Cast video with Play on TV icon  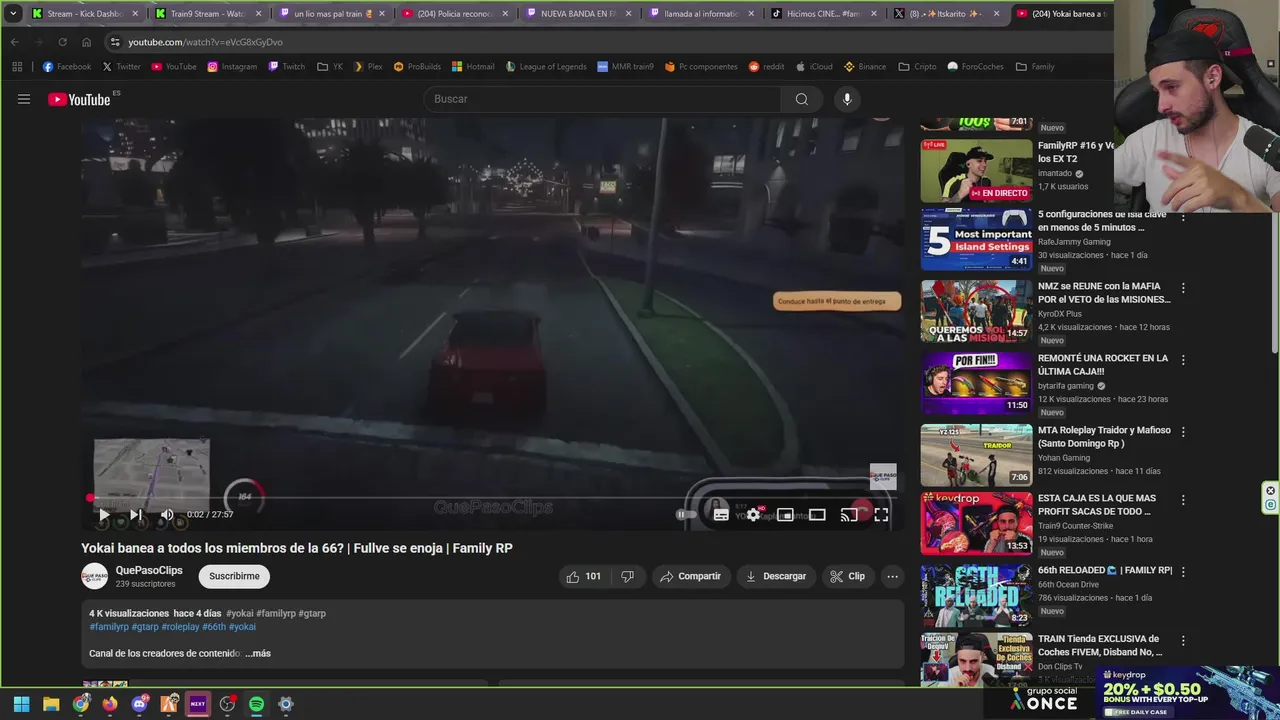pos(849,515)
